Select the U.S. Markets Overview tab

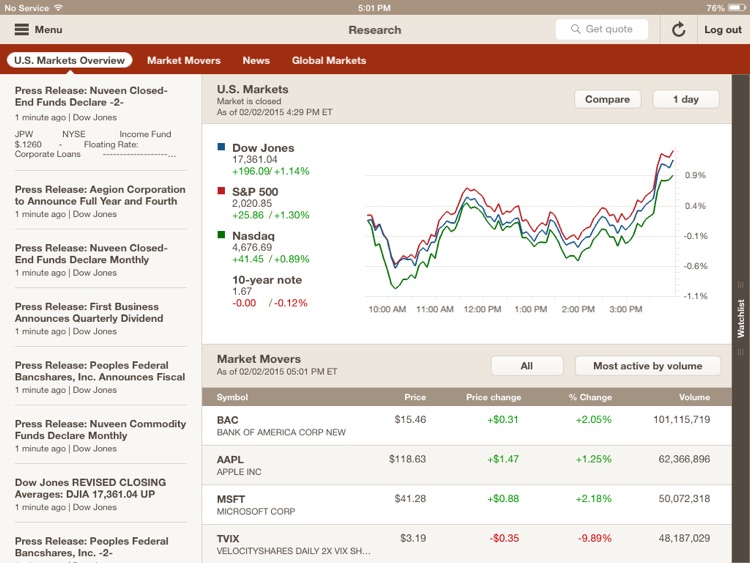[x=69, y=60]
